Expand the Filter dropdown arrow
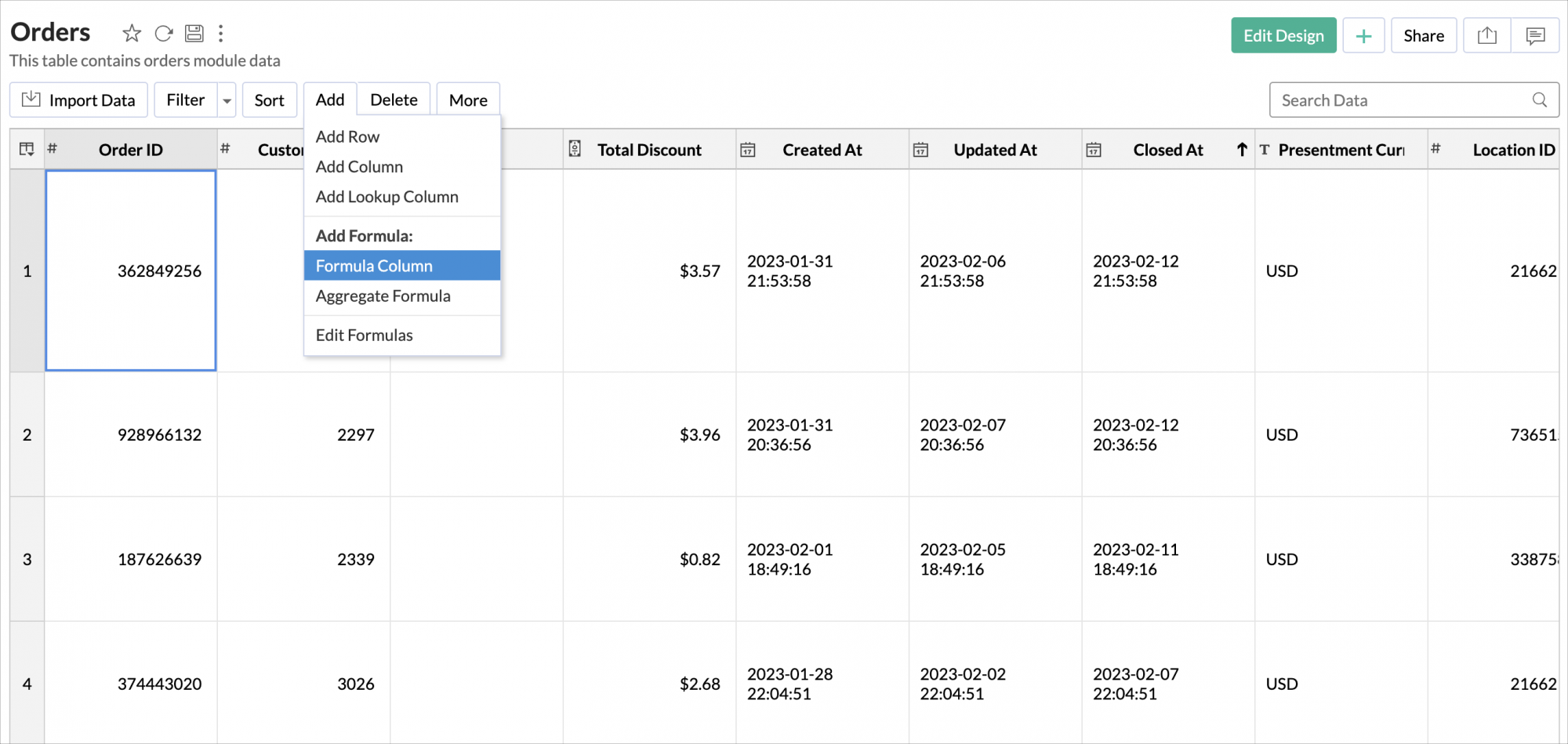 tap(227, 100)
